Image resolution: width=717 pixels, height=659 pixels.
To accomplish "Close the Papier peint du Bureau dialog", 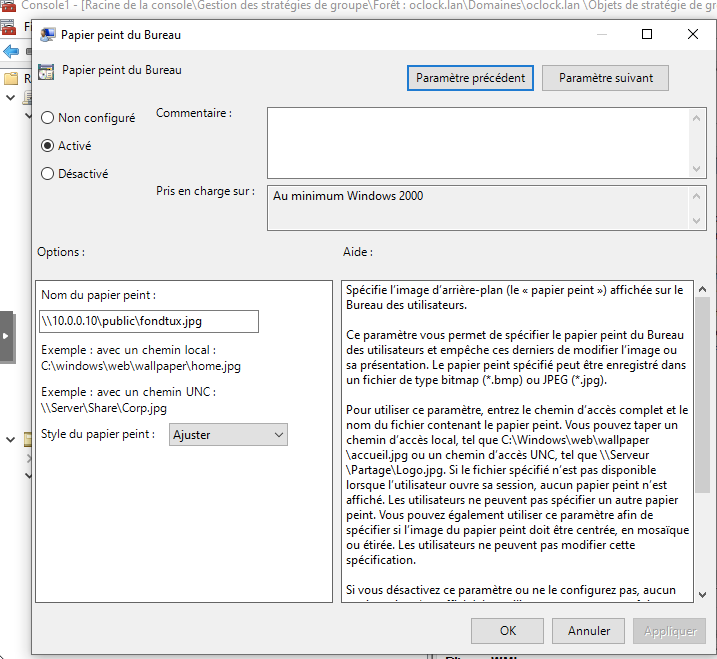I will point(693,34).
